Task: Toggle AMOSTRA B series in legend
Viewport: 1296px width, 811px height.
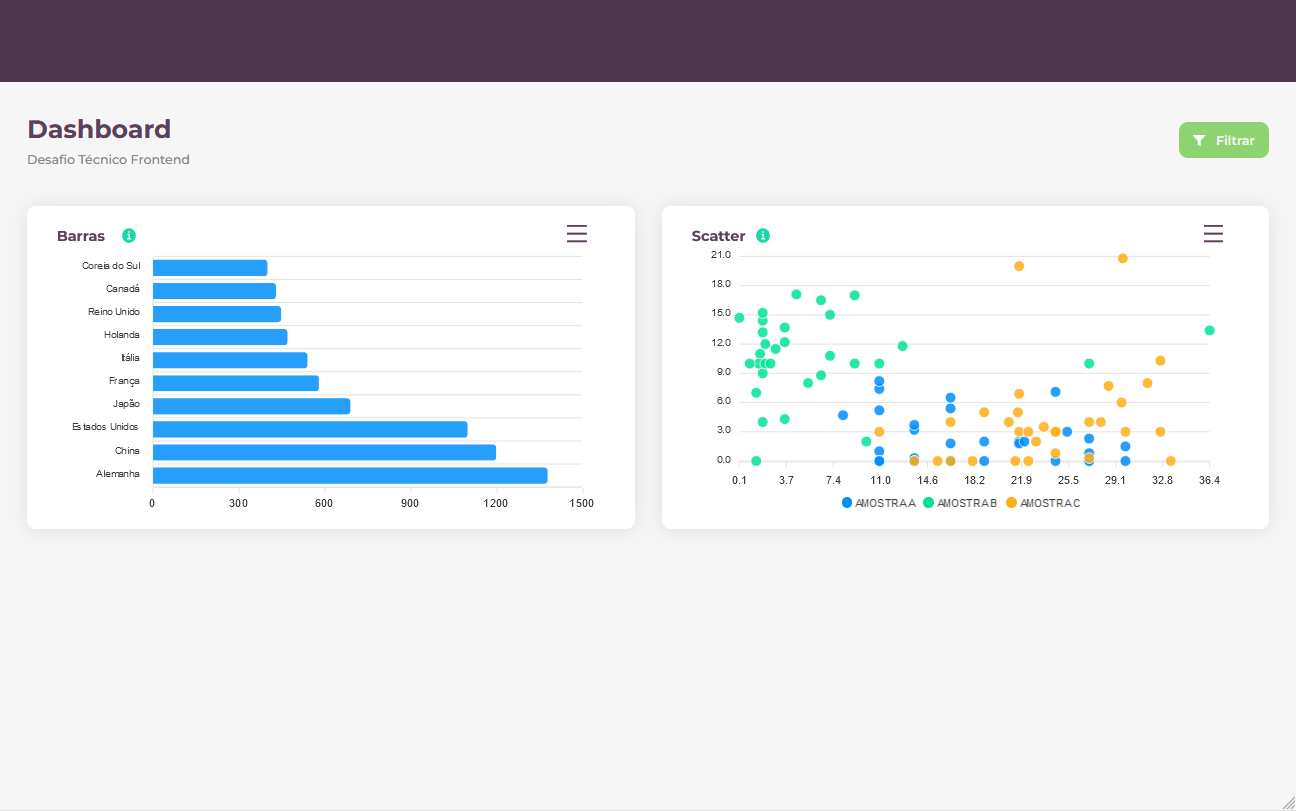Action: (960, 503)
